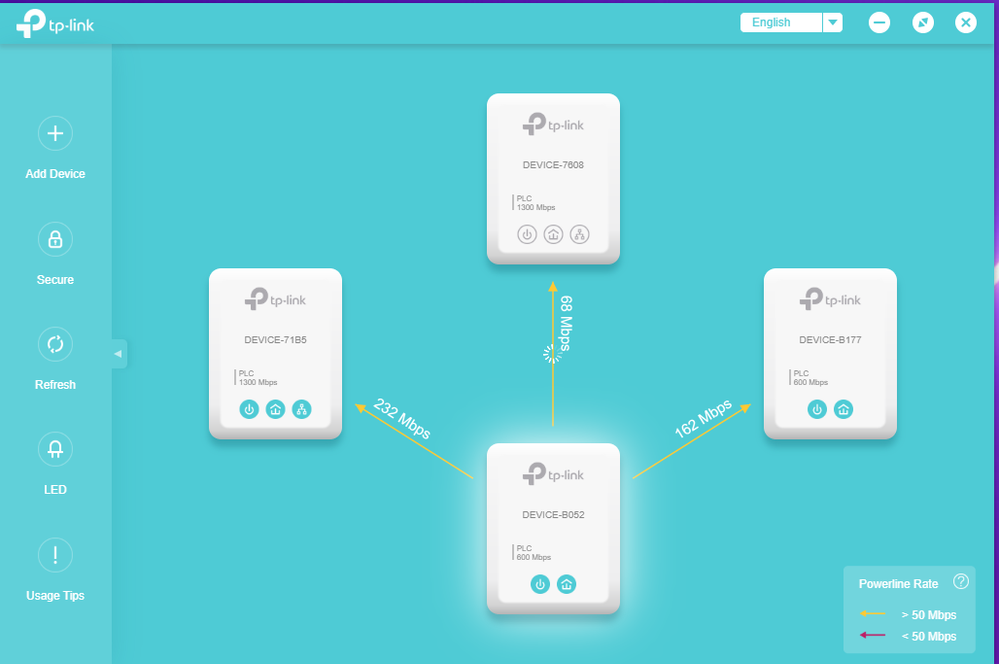Open the English language dropdown arrow

pyautogui.click(x=833, y=23)
